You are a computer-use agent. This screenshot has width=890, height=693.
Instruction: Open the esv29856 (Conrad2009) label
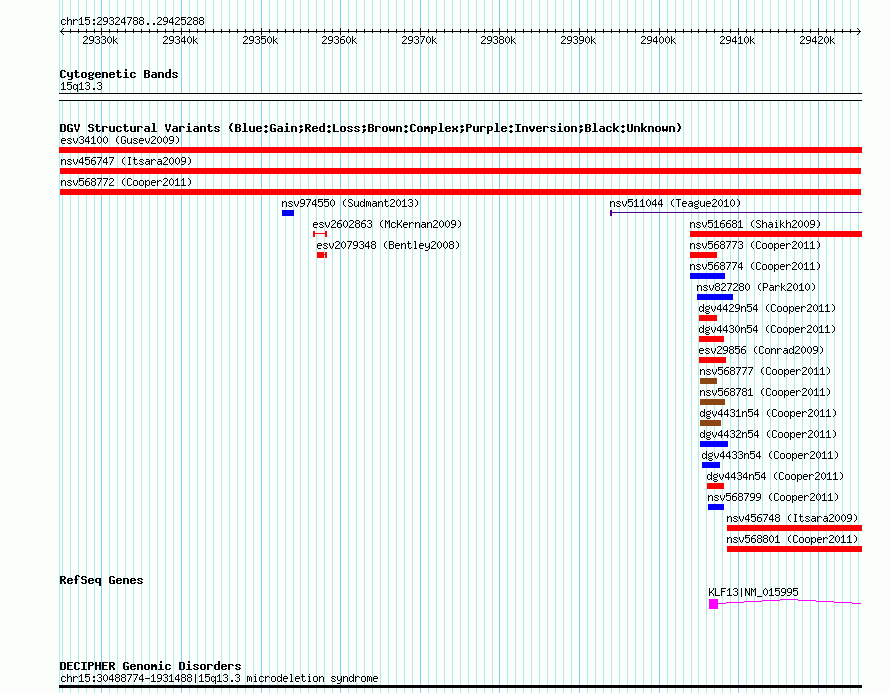[x=761, y=350]
